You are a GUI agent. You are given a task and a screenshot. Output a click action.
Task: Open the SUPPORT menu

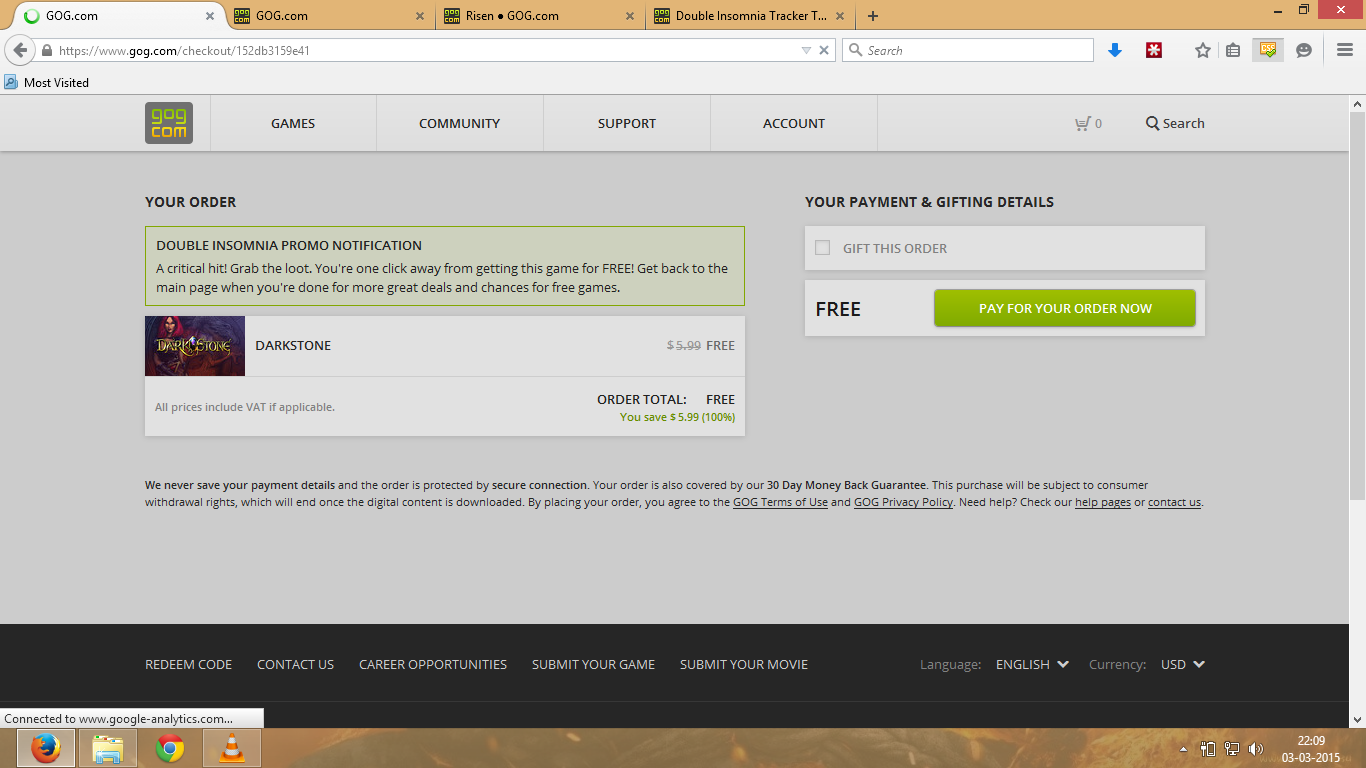[x=627, y=123]
